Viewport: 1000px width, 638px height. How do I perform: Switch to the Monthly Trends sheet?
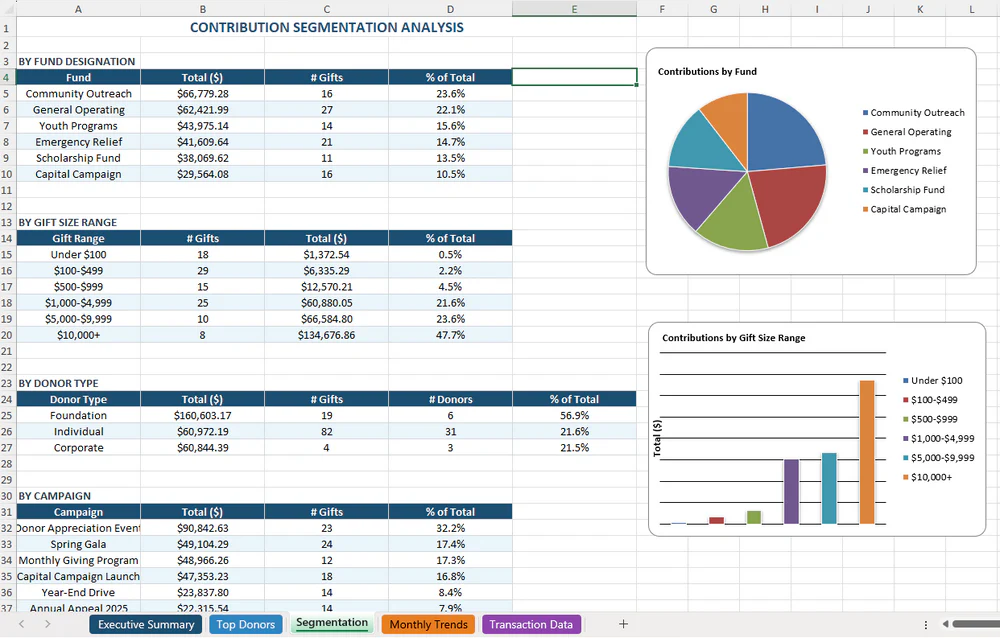coord(427,624)
